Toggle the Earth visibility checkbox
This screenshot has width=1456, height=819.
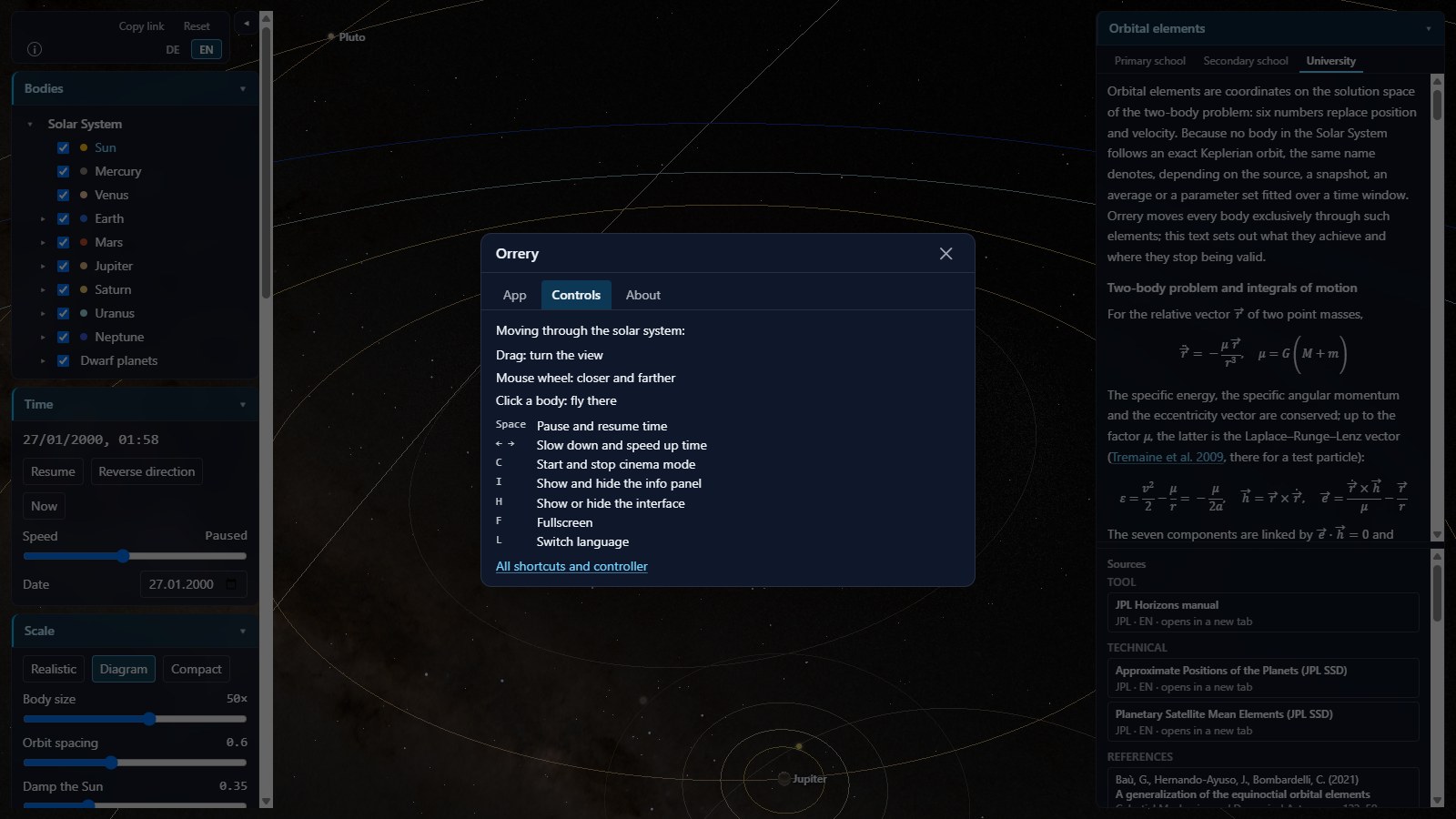point(63,218)
